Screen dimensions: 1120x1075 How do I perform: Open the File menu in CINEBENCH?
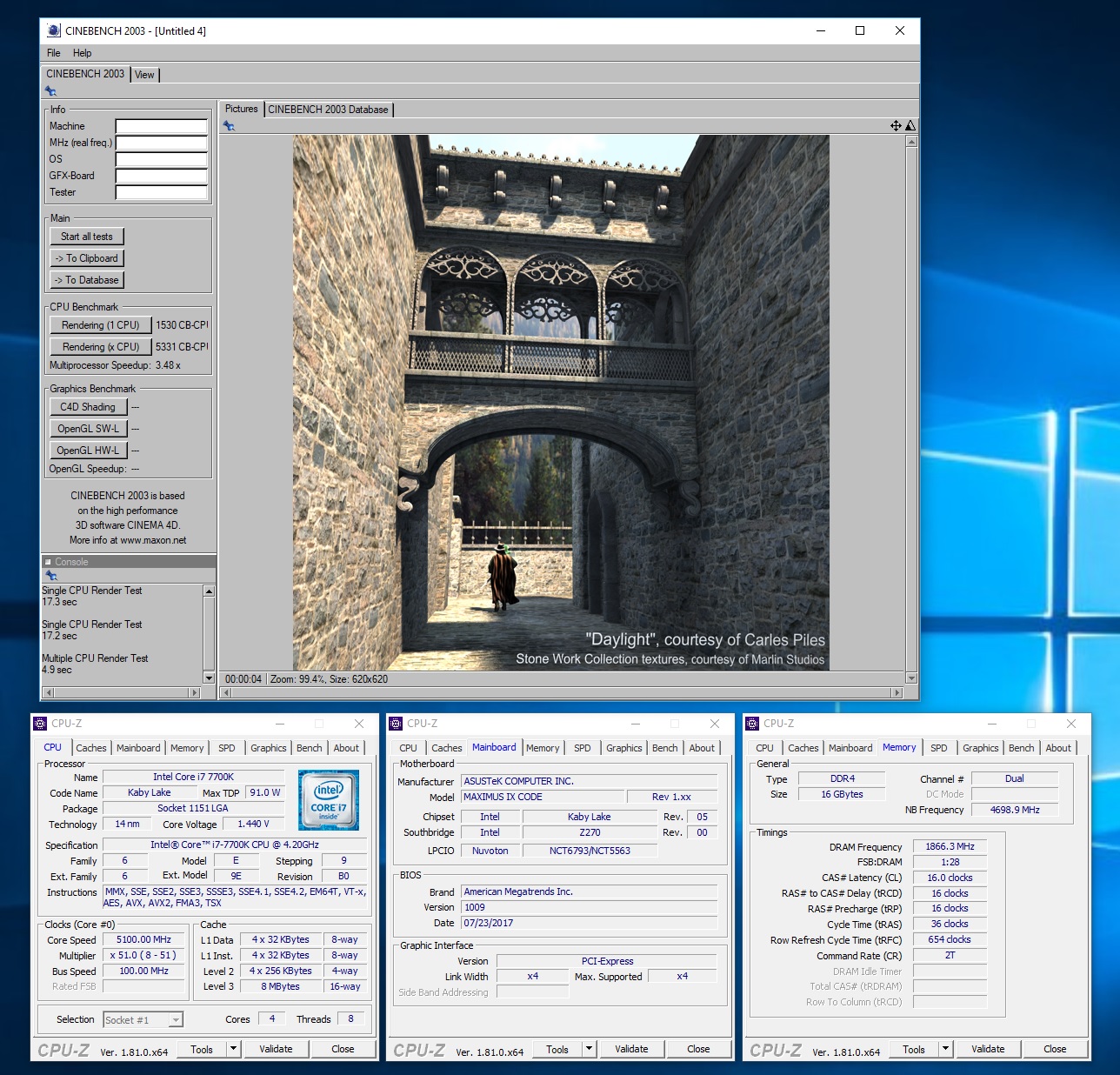(x=54, y=53)
